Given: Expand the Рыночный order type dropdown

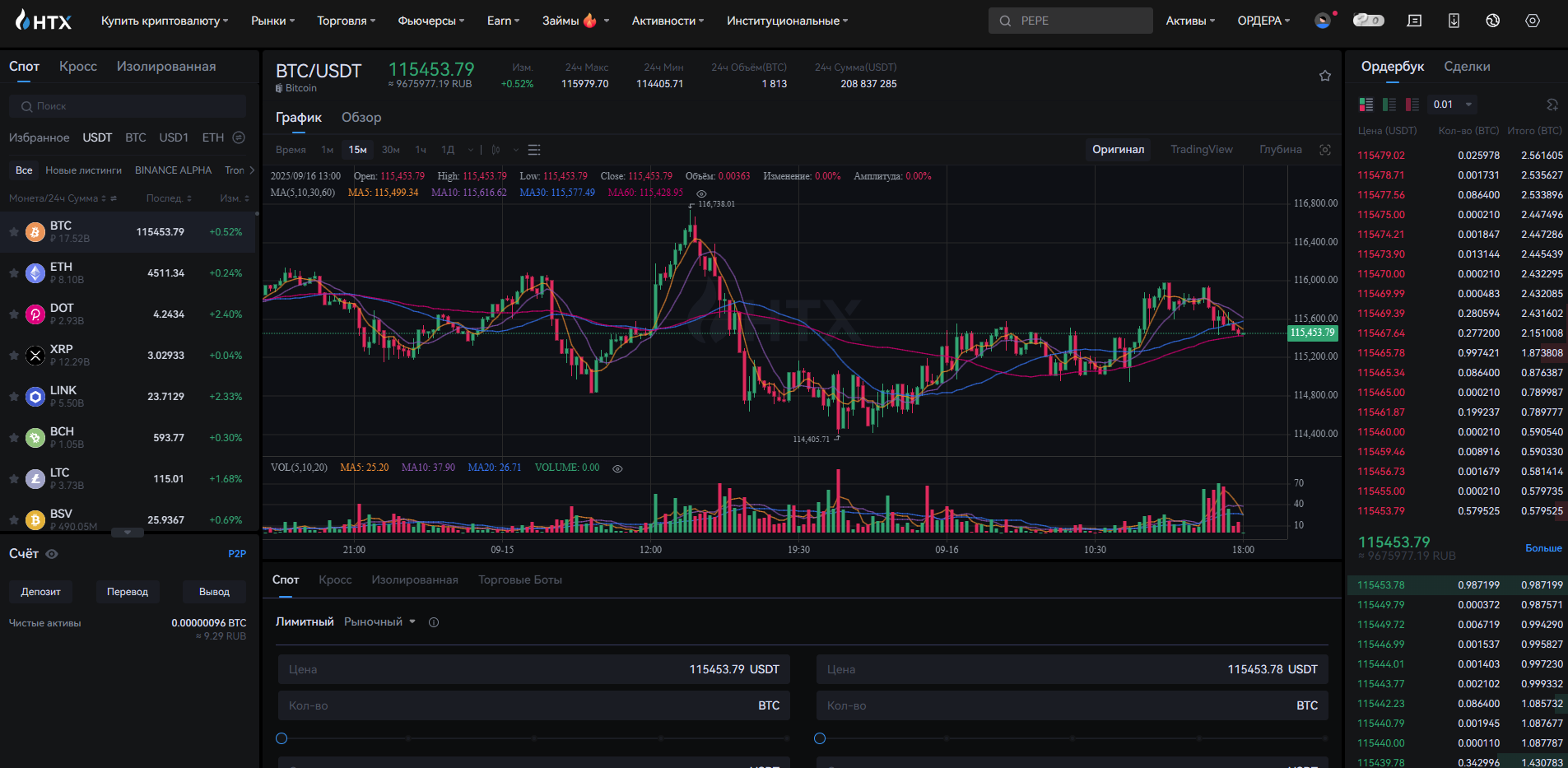Looking at the screenshot, I should click(x=380, y=622).
